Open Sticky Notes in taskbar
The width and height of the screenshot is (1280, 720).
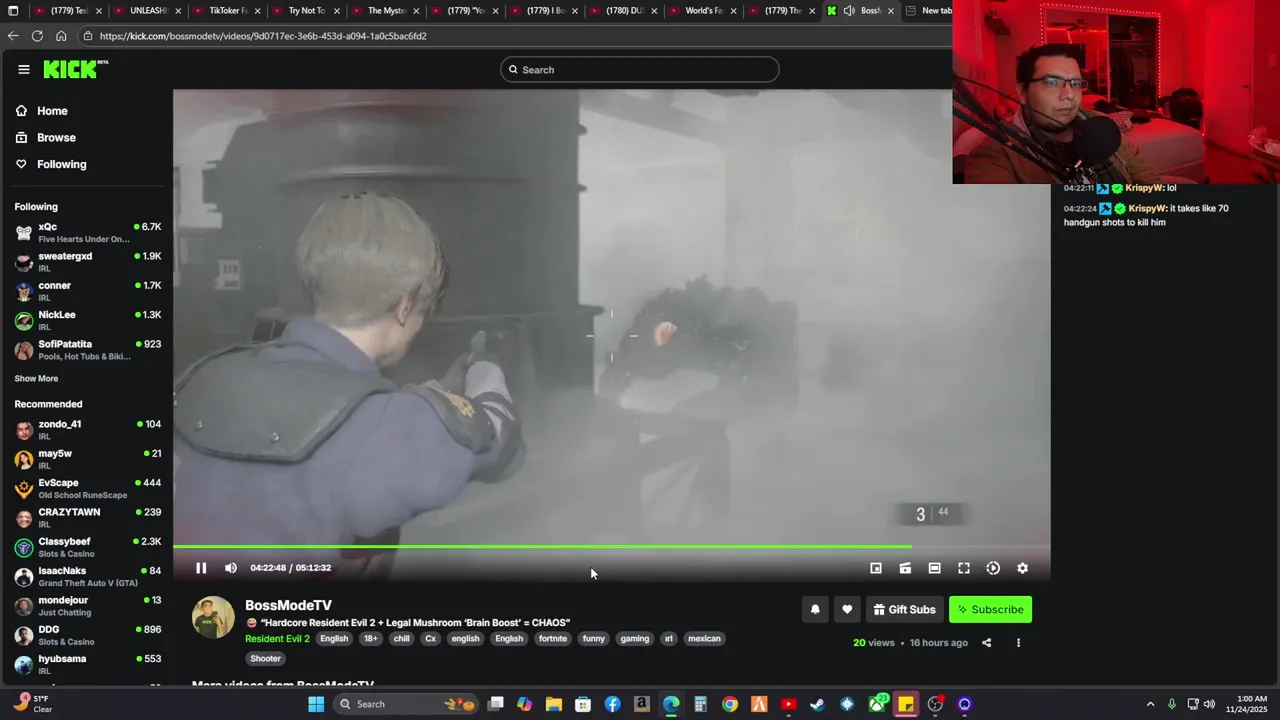tap(906, 704)
